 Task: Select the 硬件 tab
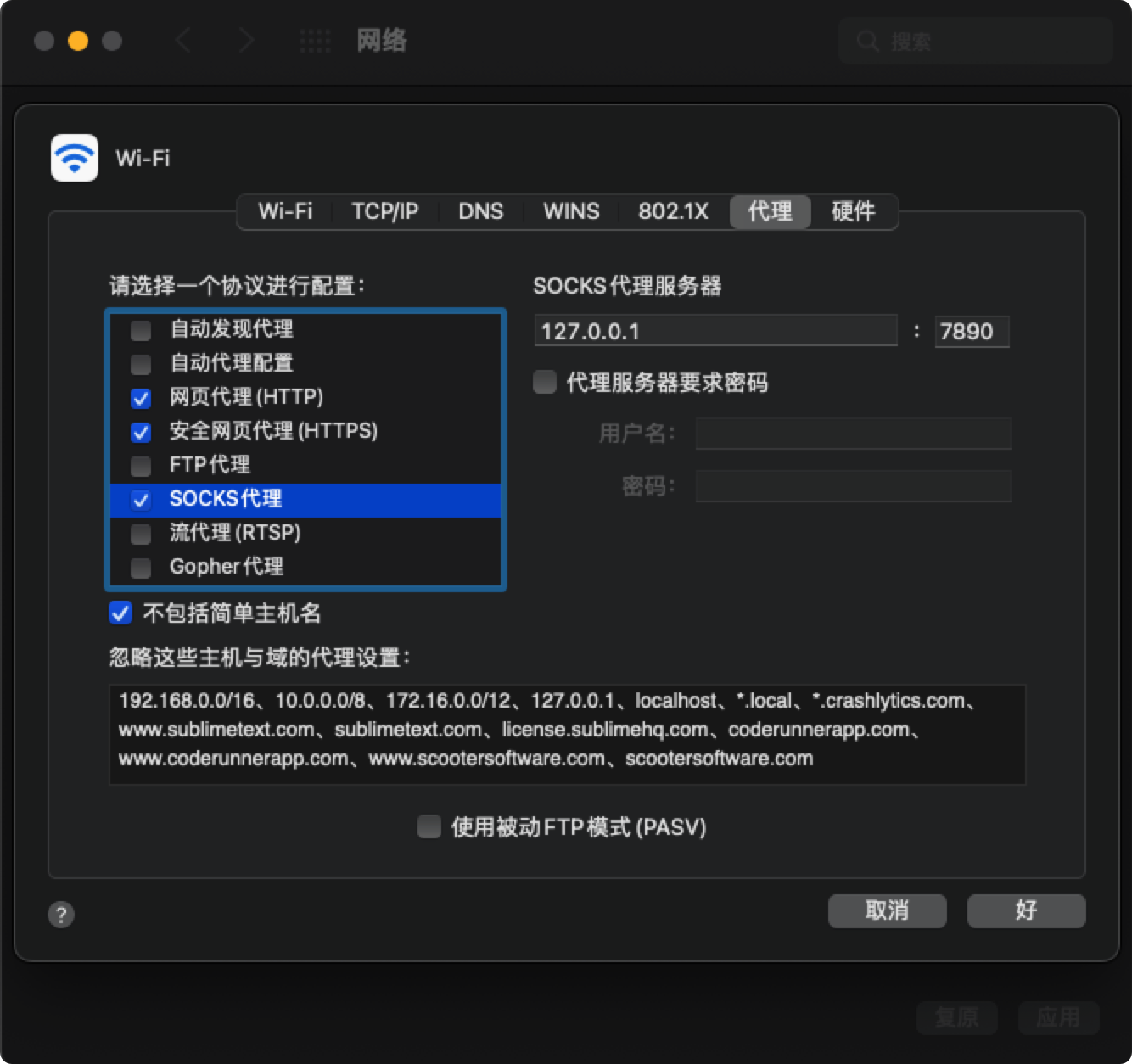point(855,211)
